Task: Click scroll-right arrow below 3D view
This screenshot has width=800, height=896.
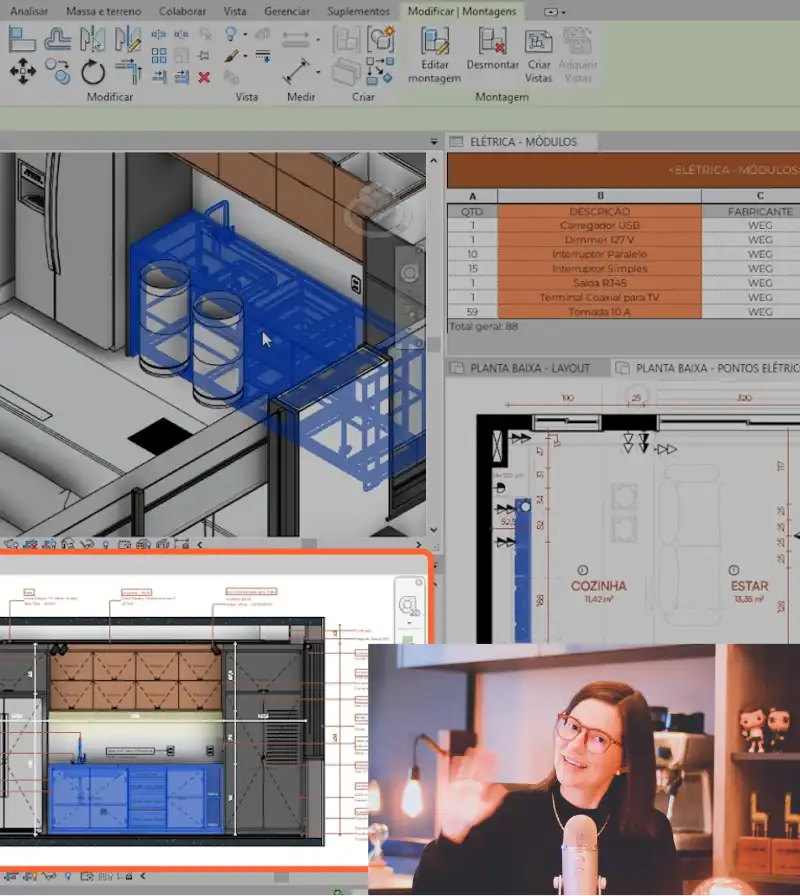Action: click(x=418, y=545)
